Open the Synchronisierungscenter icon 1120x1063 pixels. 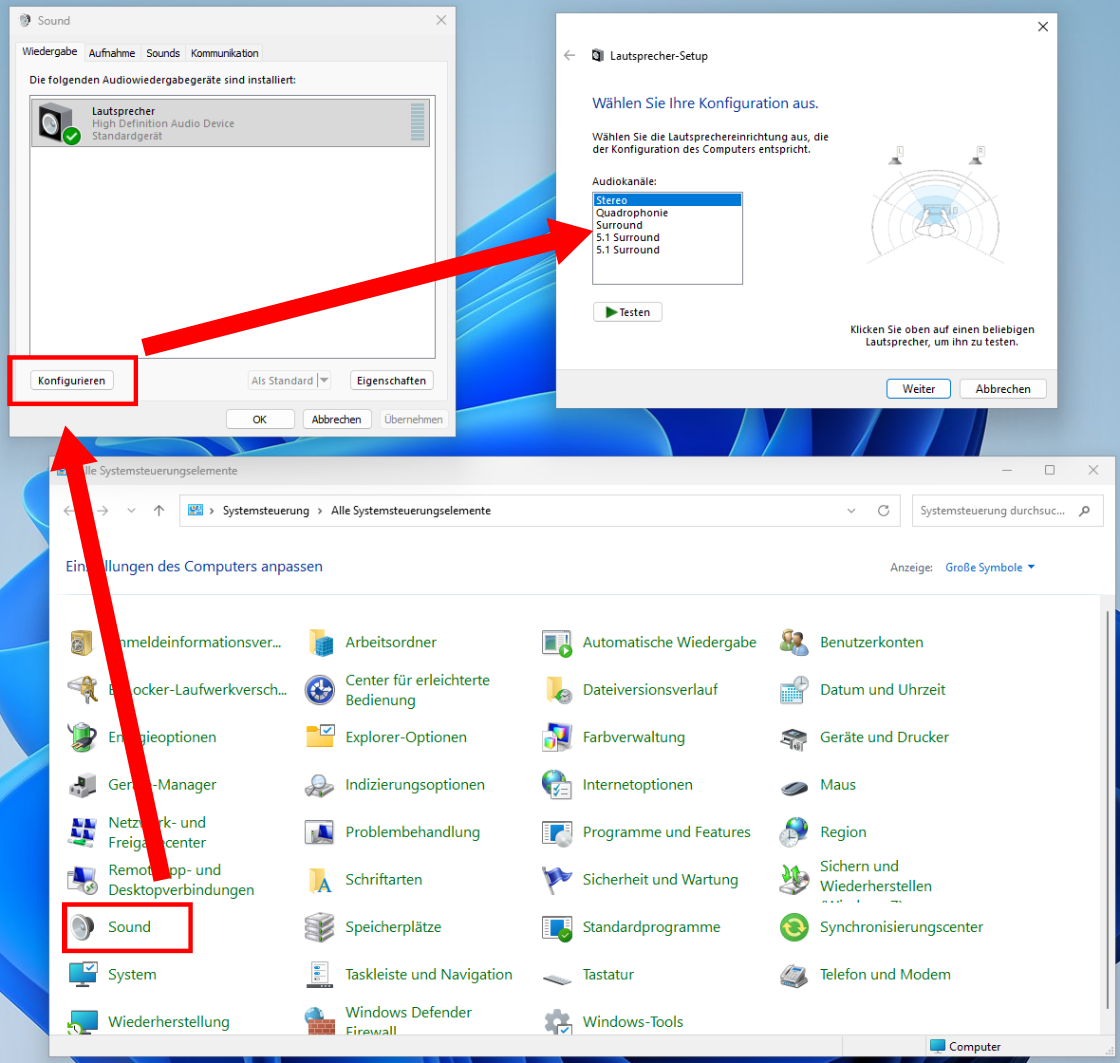793,927
